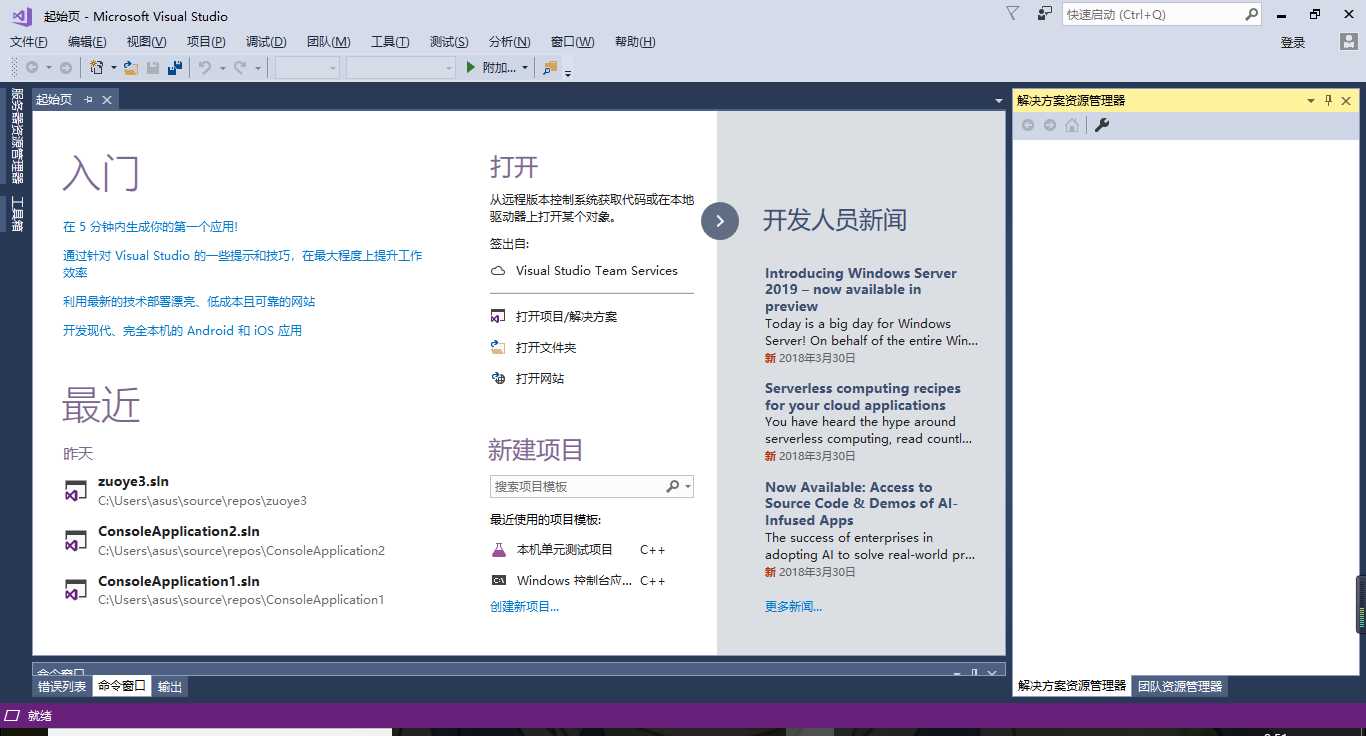
Task: Click the Navigate Backward toolbar icon
Action: click(32, 67)
